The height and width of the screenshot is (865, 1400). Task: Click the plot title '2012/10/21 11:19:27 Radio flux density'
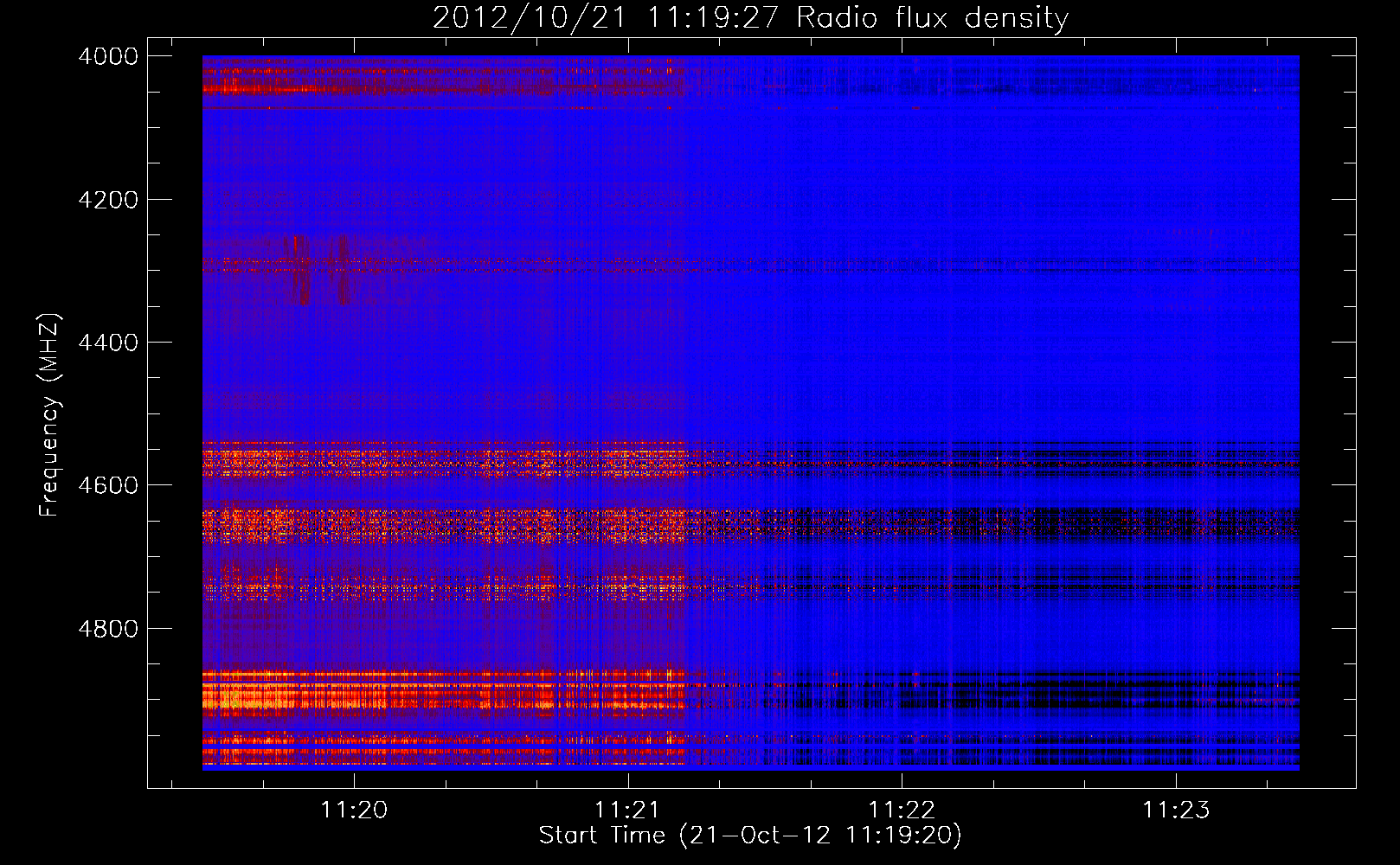tap(750, 17)
